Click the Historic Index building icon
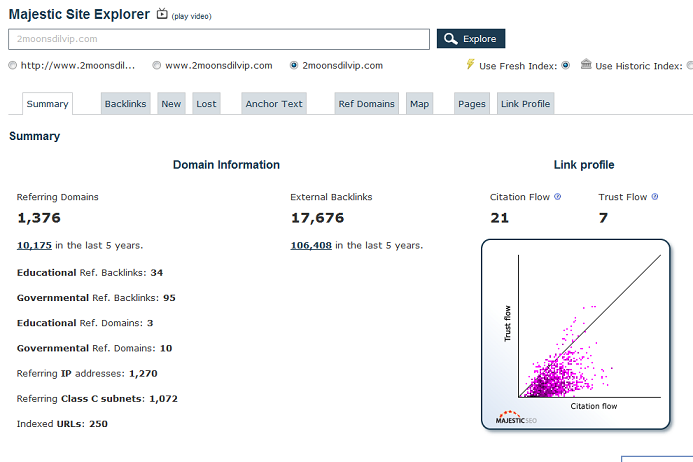Viewport: 693px width, 462px height. pyautogui.click(x=586, y=64)
